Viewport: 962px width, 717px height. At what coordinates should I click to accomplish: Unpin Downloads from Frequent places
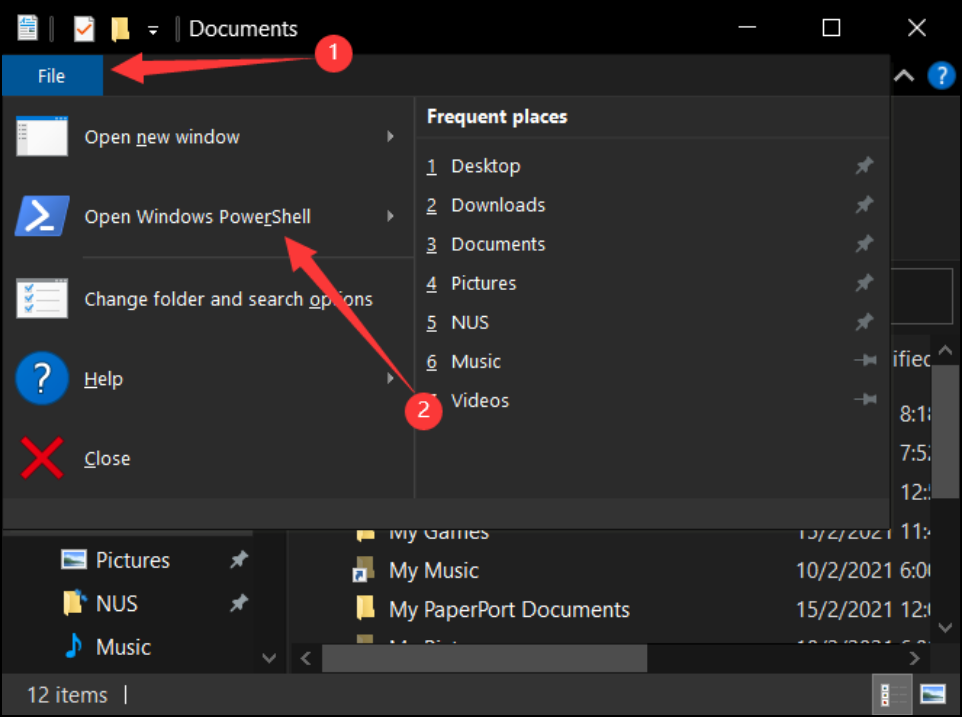point(864,205)
